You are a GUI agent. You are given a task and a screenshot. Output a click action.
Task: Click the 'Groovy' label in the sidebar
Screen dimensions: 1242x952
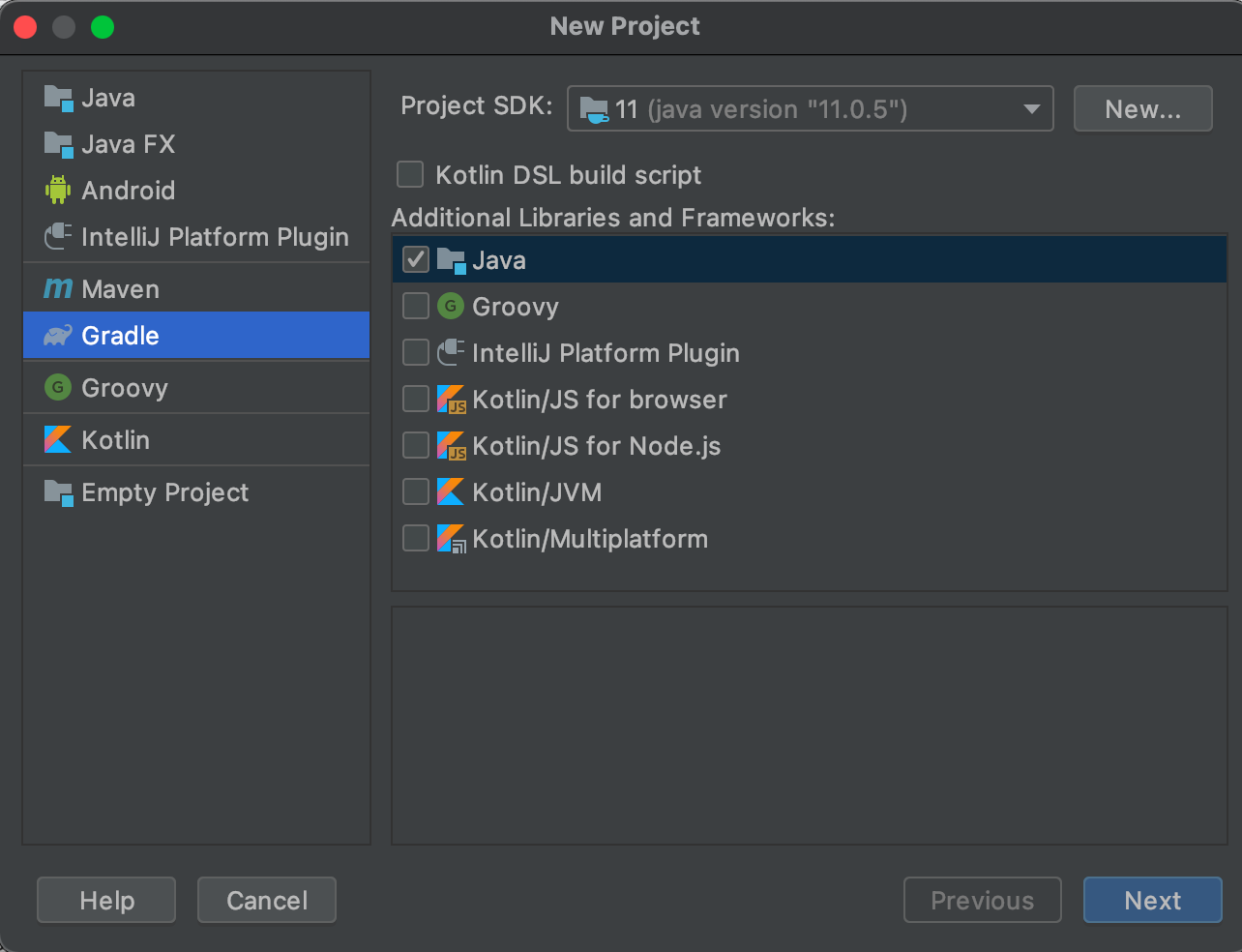(125, 388)
